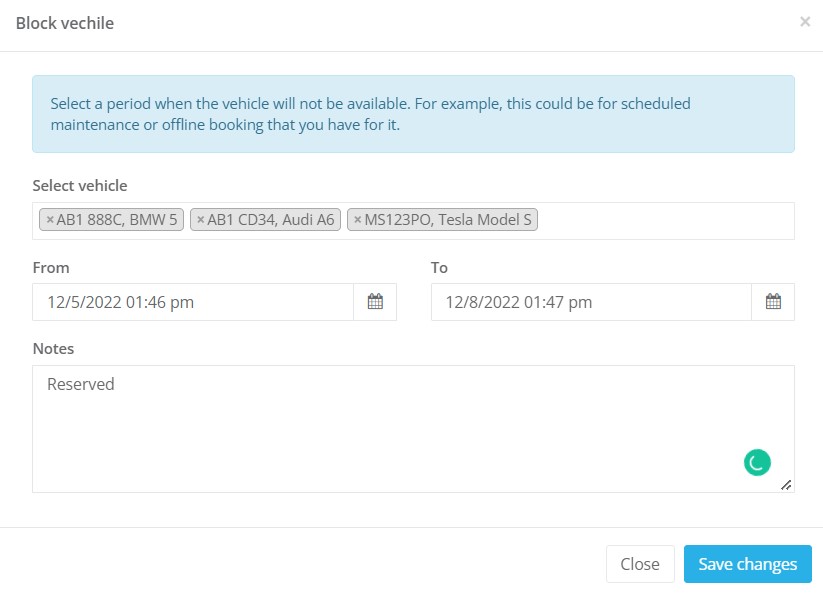Screen dimensions: 823x596
Task: Click the Block vechile dialog title
Action: pos(65,23)
